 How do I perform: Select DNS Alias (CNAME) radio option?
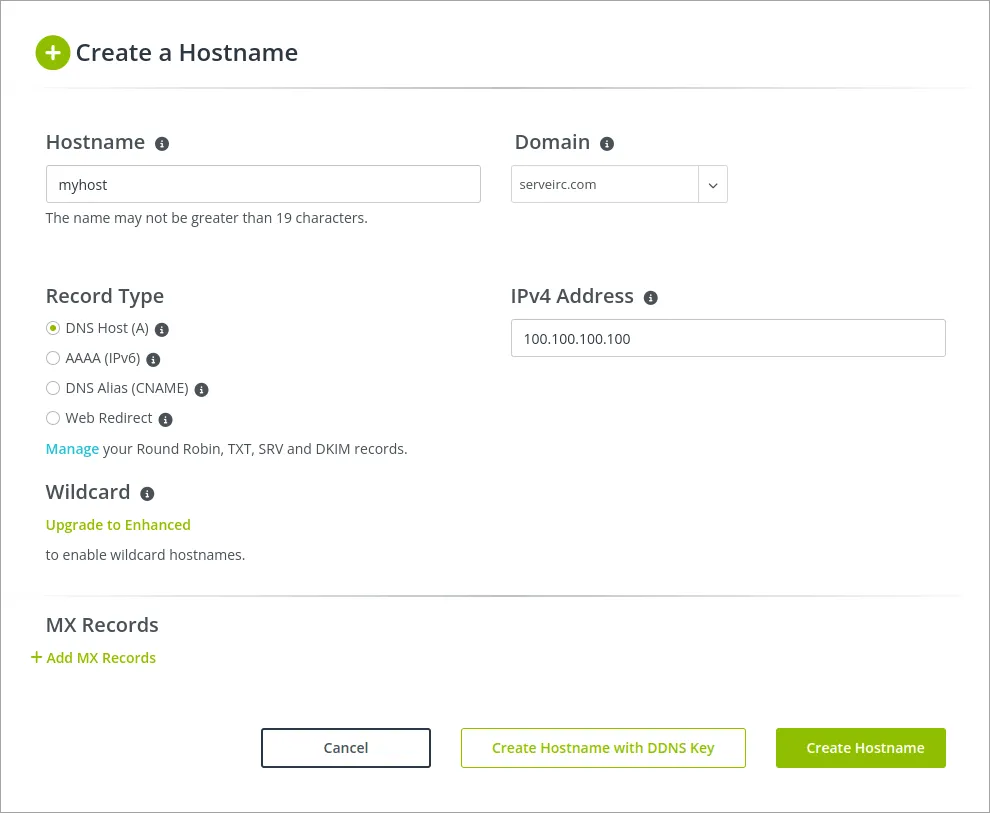53,389
